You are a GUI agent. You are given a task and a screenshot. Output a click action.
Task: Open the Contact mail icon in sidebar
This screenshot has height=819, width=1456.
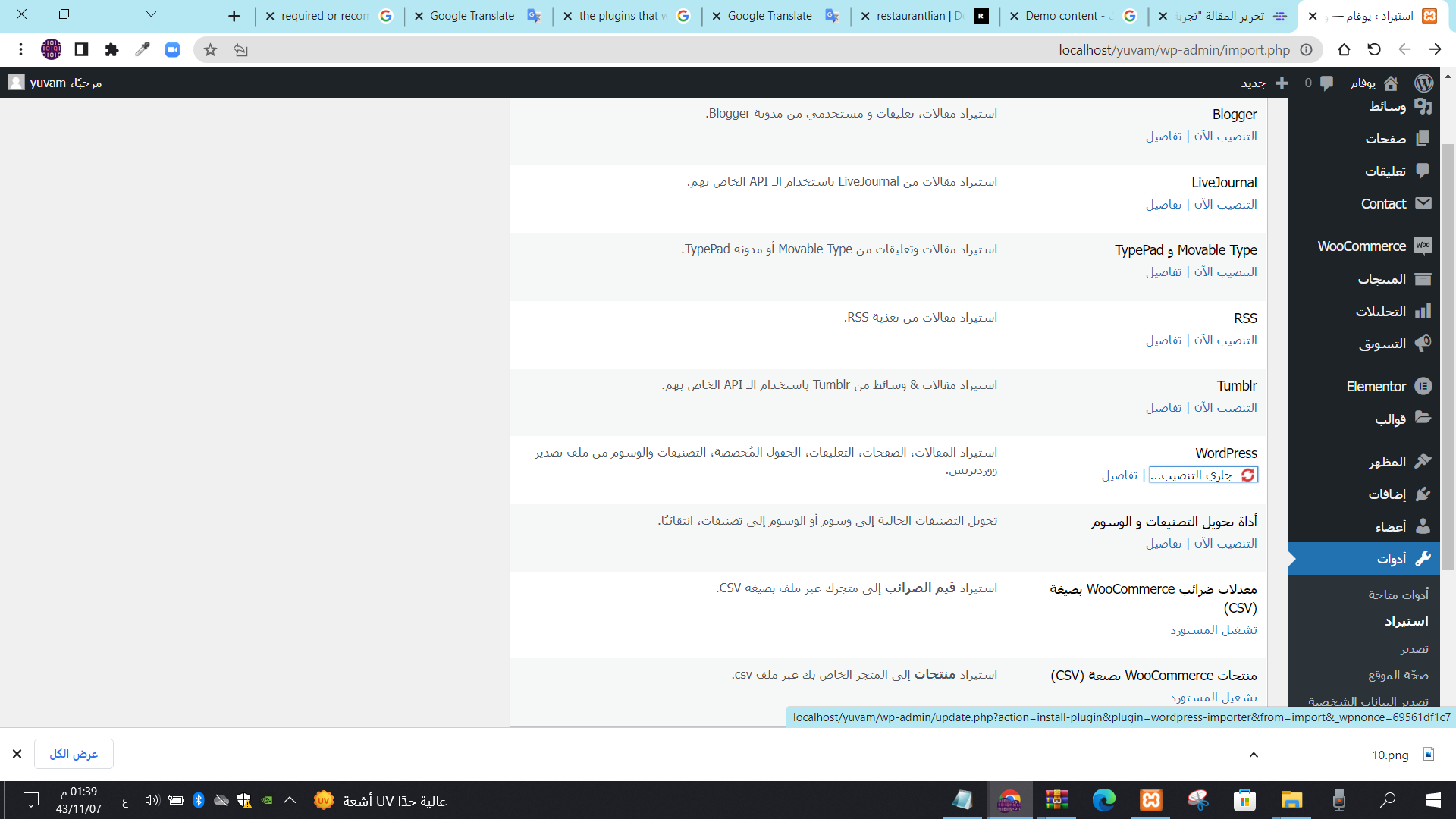[x=1423, y=203]
